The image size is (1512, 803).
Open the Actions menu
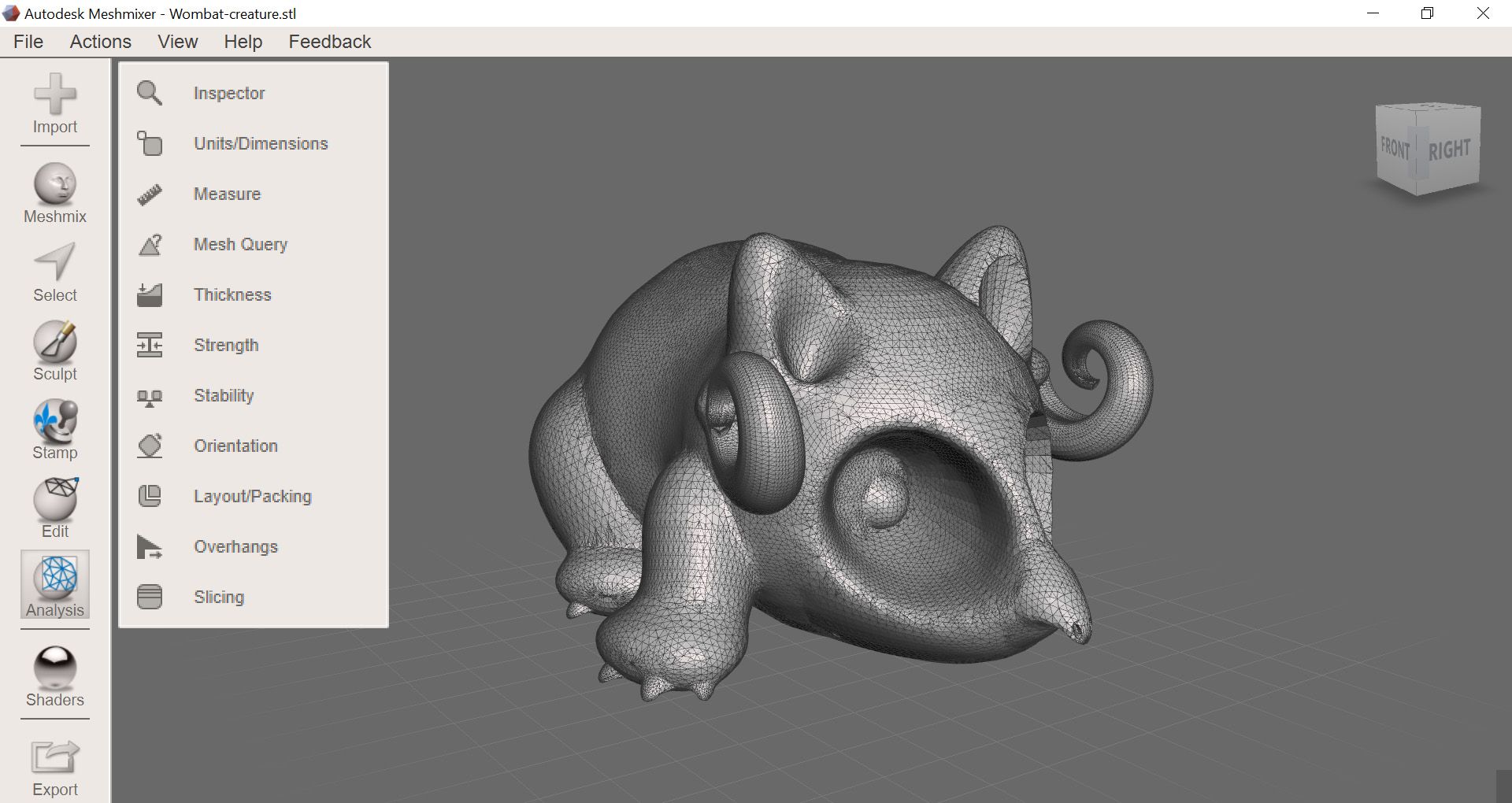click(x=100, y=42)
